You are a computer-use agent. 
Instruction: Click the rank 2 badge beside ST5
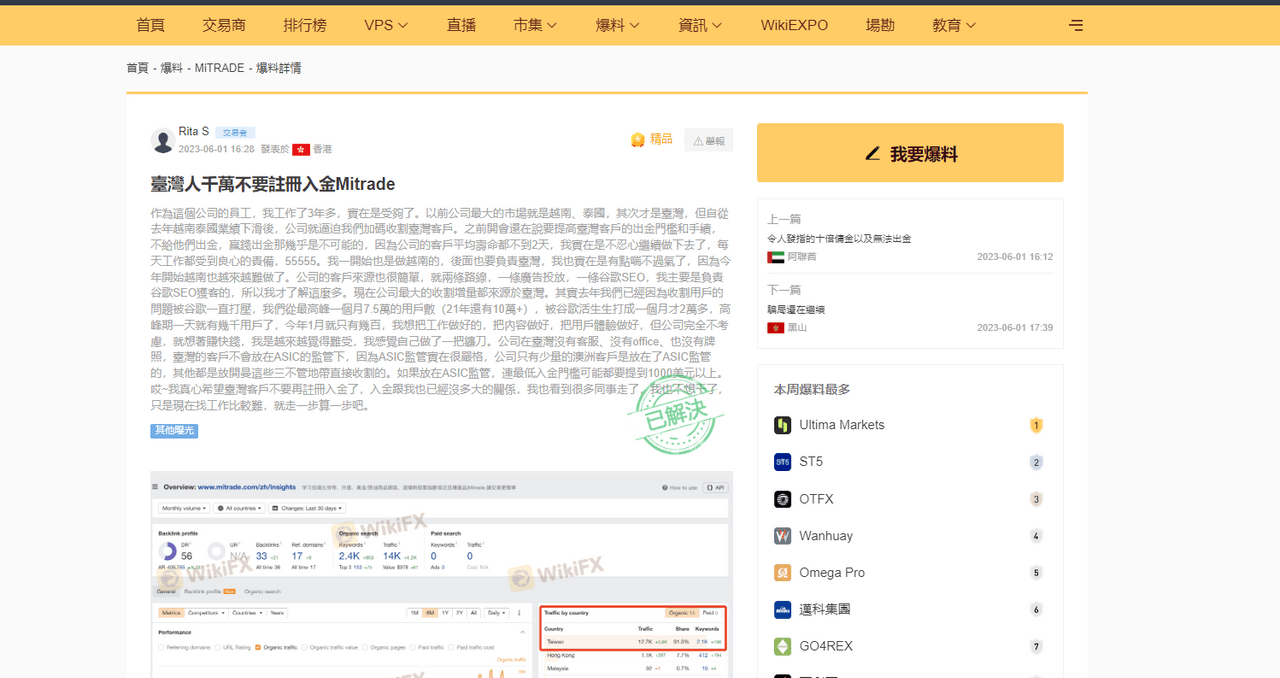click(1036, 462)
